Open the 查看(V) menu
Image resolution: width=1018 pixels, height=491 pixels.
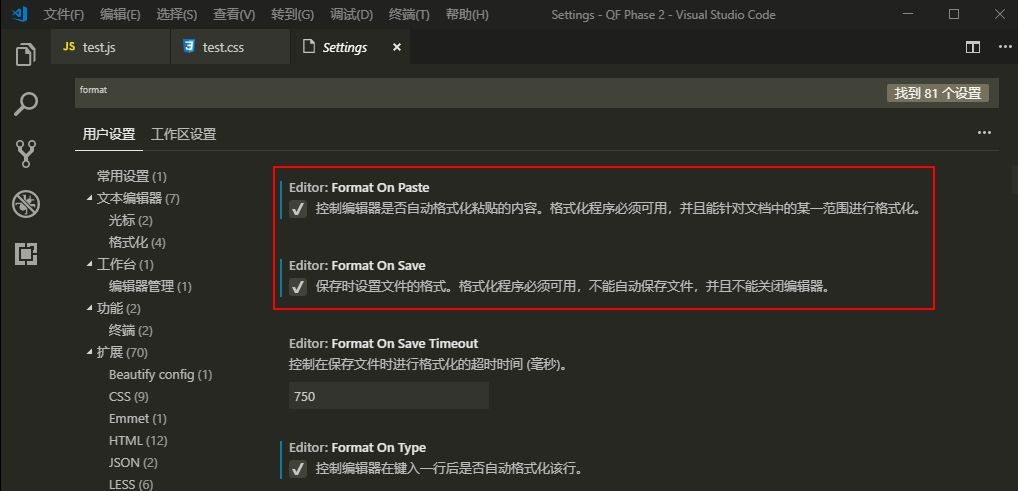(234, 14)
